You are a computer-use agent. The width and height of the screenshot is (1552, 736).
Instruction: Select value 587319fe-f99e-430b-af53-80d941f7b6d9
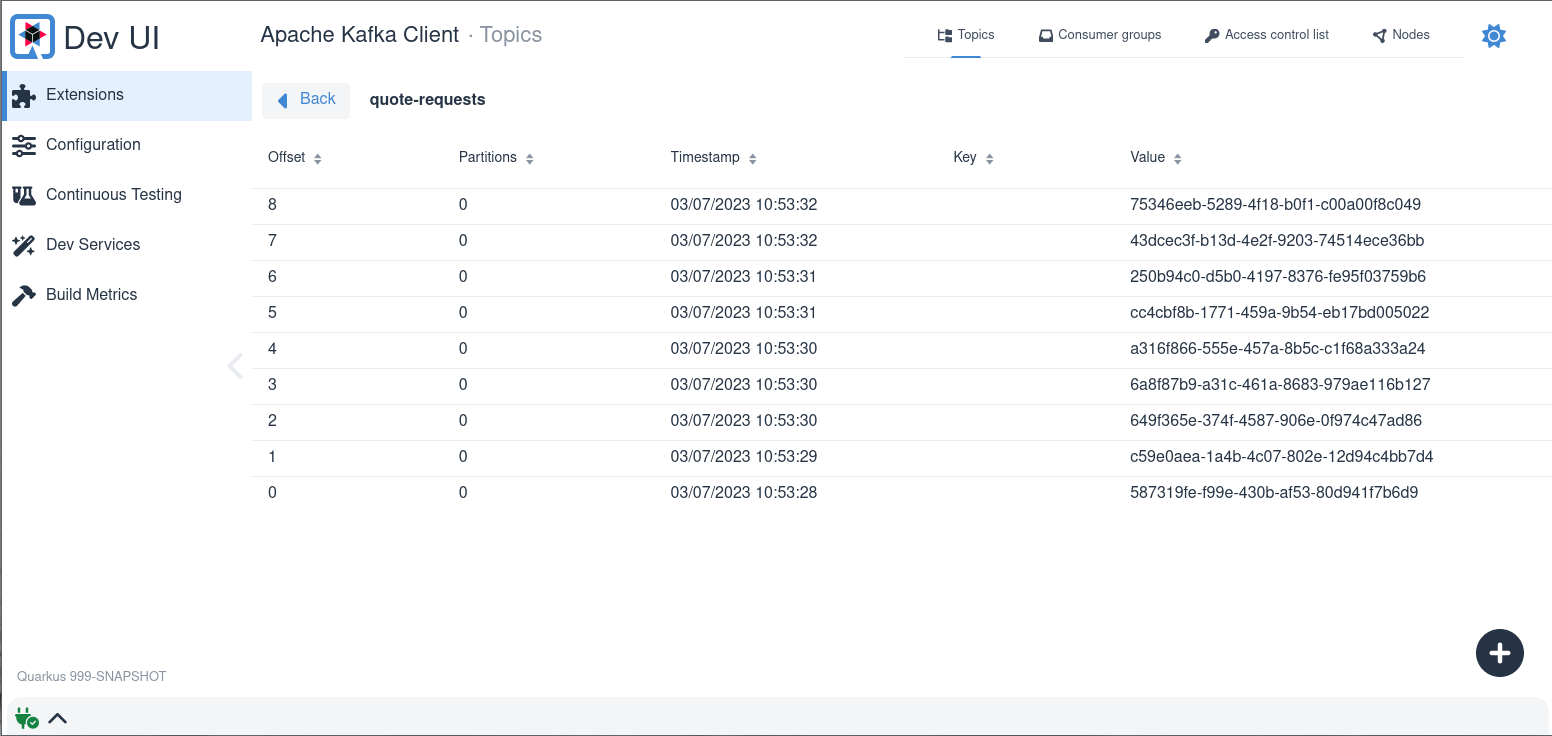coord(1274,493)
